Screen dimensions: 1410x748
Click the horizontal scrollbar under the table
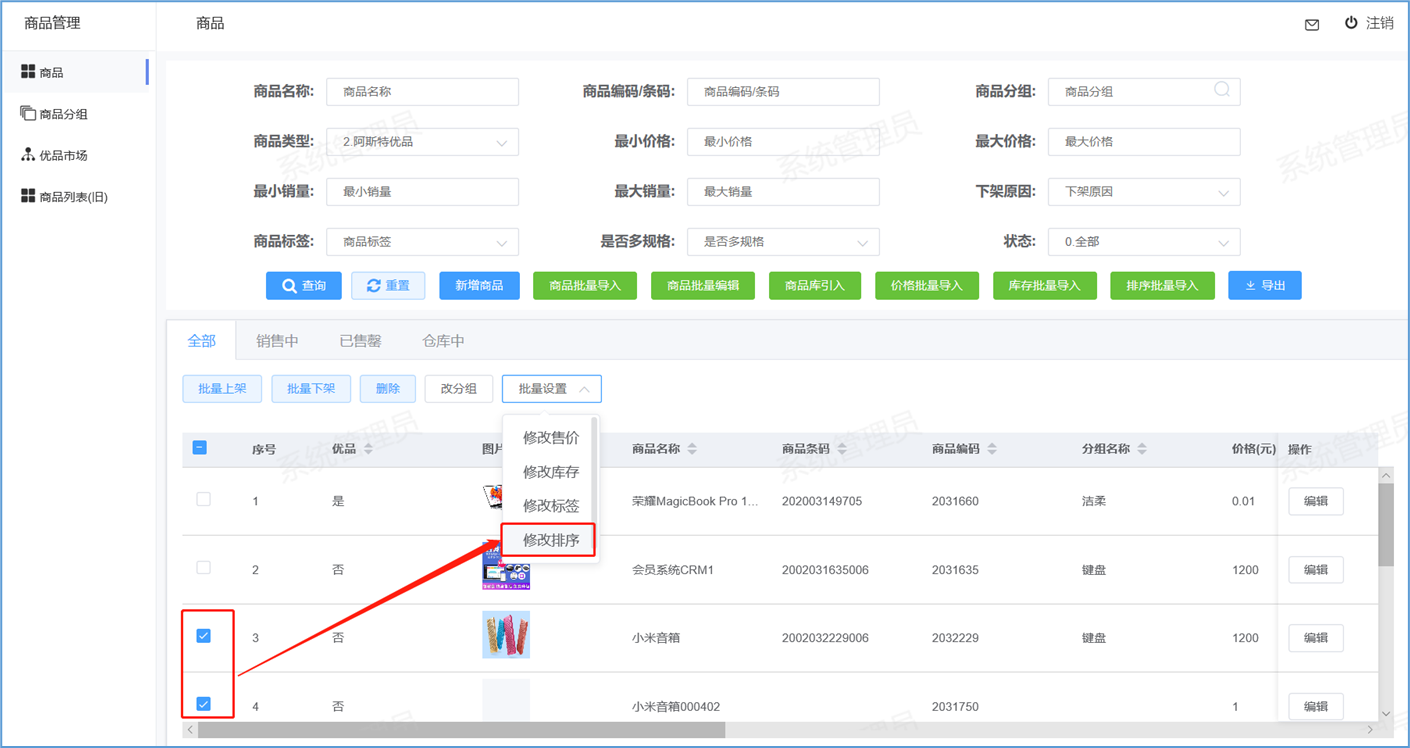(x=460, y=730)
